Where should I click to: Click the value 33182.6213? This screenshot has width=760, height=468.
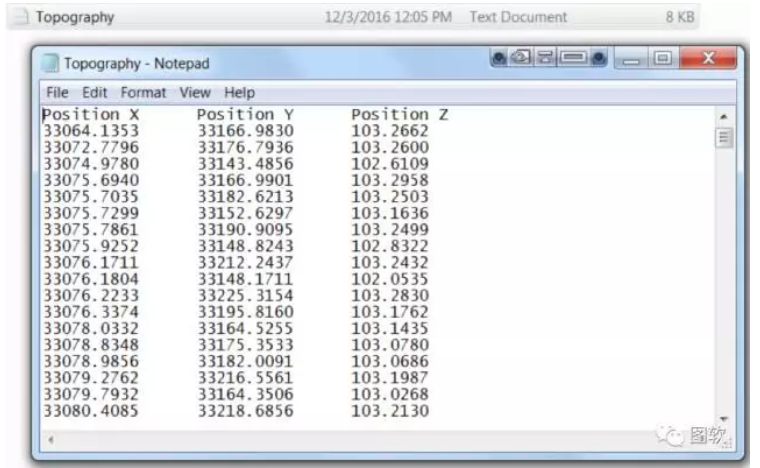click(x=246, y=197)
